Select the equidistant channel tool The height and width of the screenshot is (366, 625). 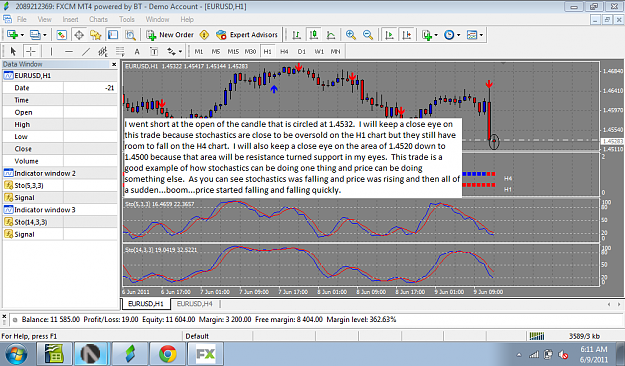point(103,51)
